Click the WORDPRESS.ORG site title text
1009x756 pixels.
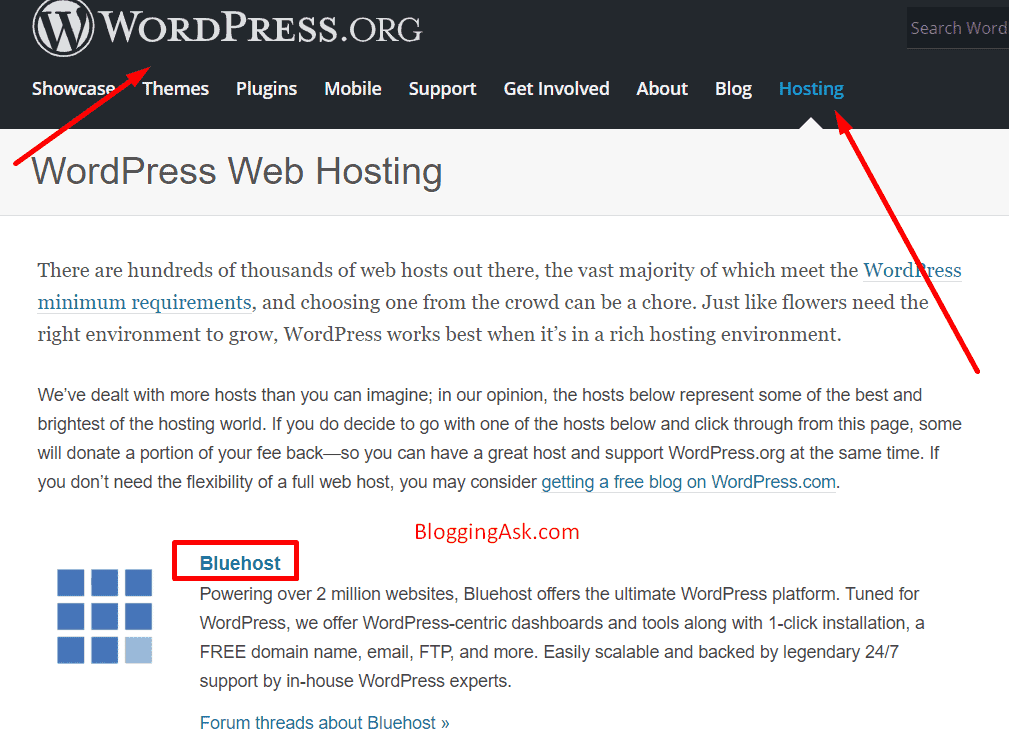pos(261,28)
